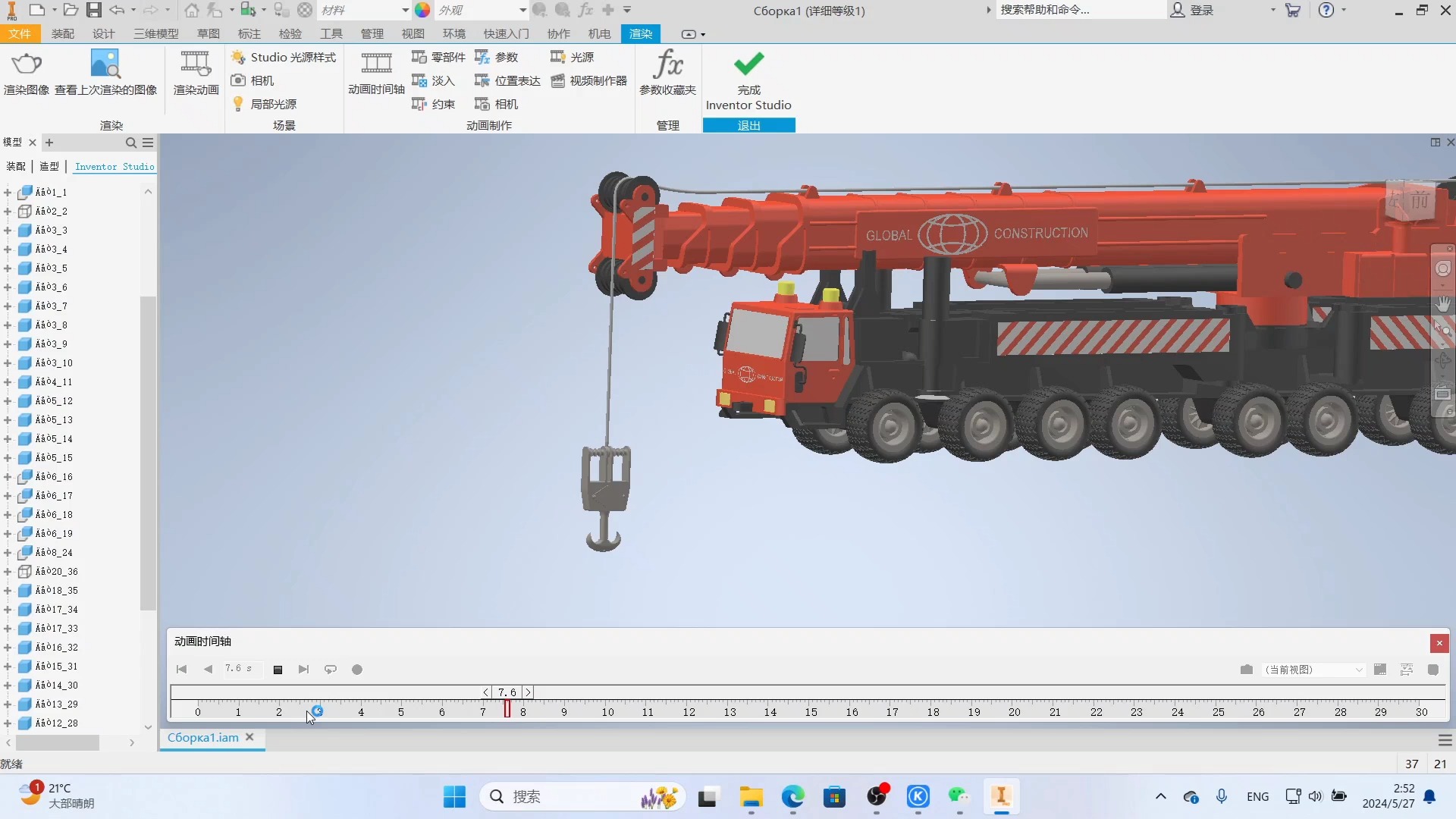
Task: Toggle the timeline loop playback button
Action: pos(331,670)
